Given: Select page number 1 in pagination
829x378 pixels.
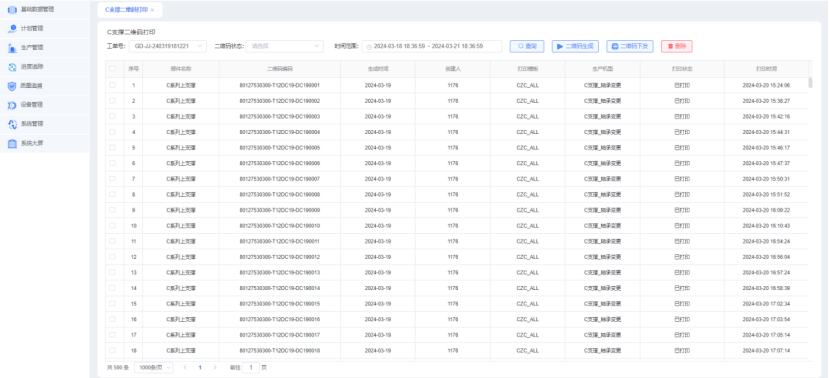Looking at the screenshot, I should tap(200, 367).
